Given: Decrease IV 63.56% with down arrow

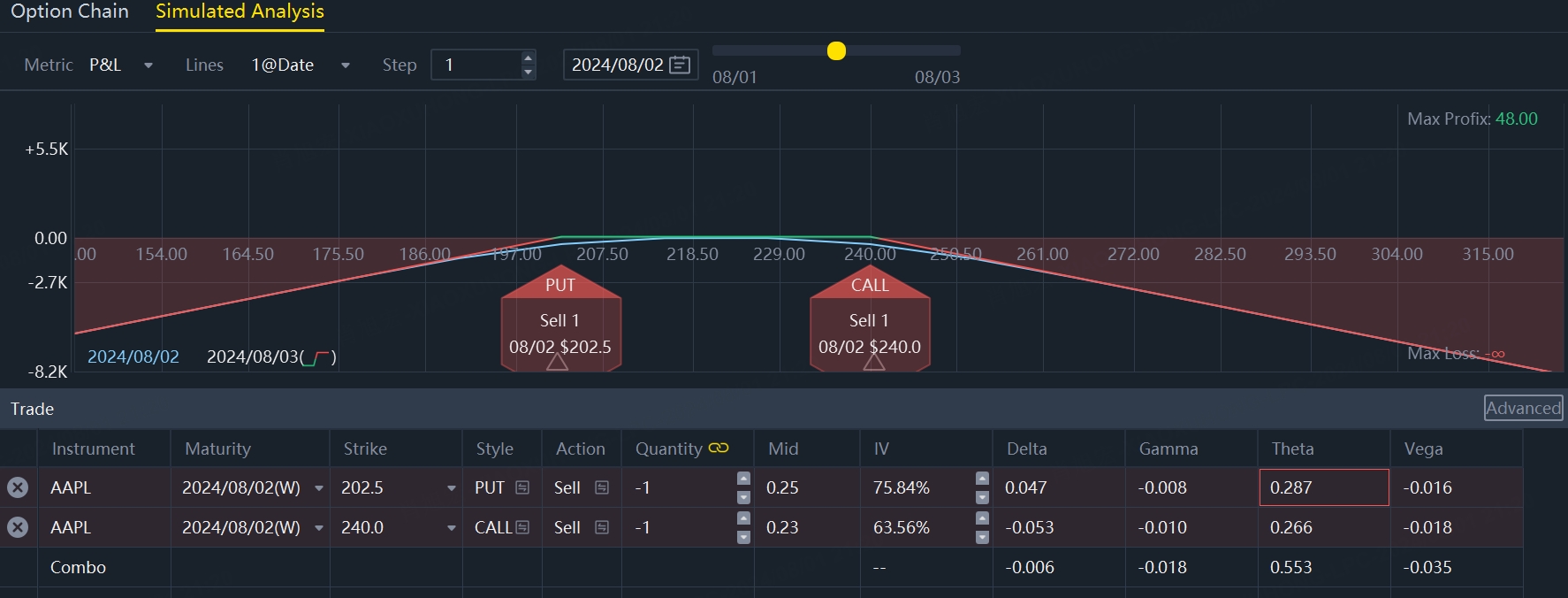Looking at the screenshot, I should tap(982, 537).
